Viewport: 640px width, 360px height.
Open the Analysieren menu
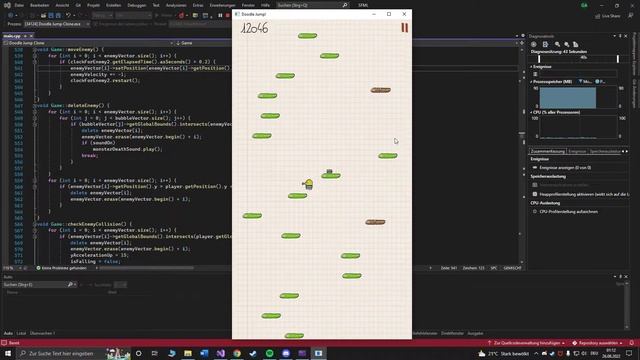pyautogui.click(x=176, y=5)
